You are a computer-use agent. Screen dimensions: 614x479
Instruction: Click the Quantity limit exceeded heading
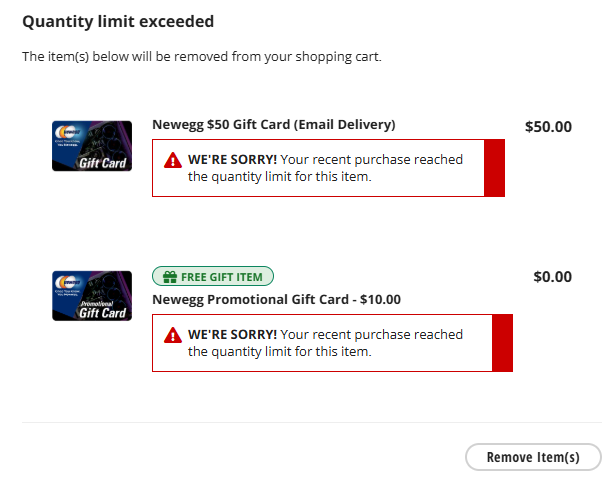(x=118, y=21)
